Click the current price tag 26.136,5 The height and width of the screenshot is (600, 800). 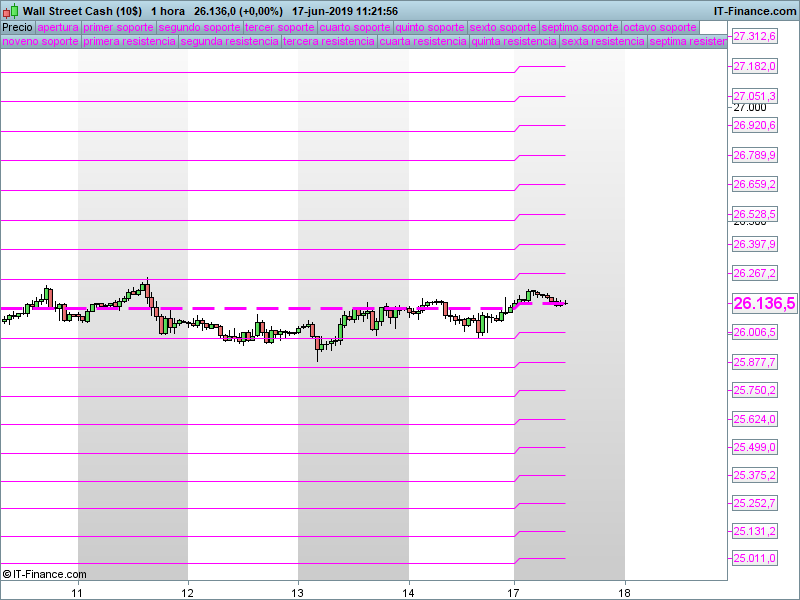click(x=764, y=304)
